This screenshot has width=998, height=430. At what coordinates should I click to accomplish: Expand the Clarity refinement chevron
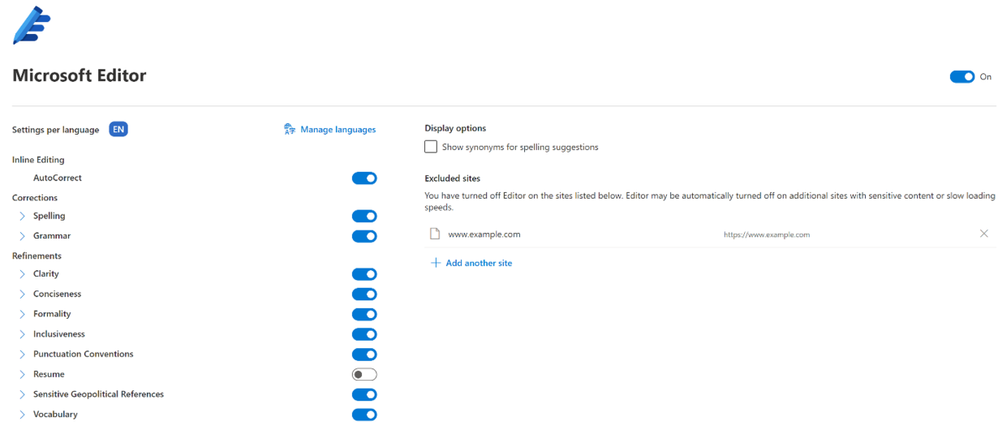(x=22, y=274)
